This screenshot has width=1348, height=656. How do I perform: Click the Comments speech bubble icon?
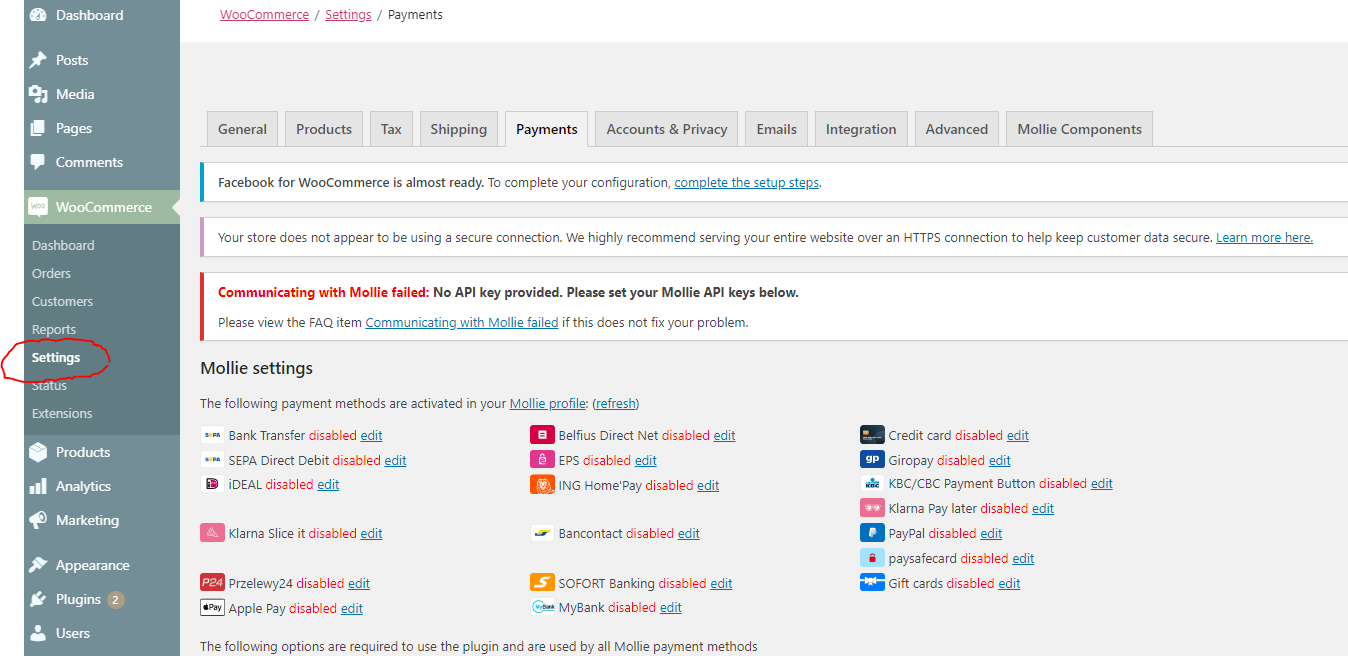pyautogui.click(x=38, y=162)
